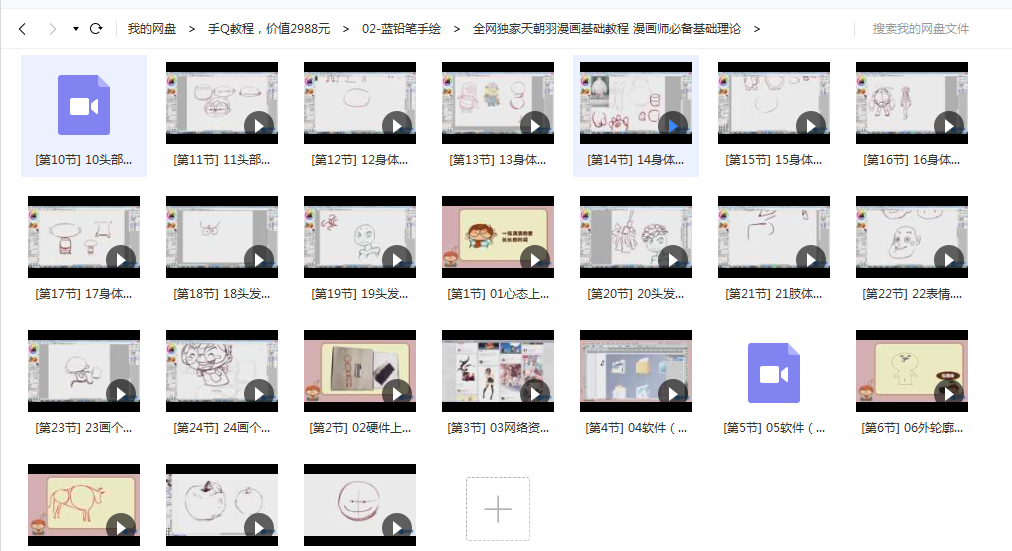Select the file name [第22节] 22表情...
The height and width of the screenshot is (551, 1012).
(x=912, y=294)
